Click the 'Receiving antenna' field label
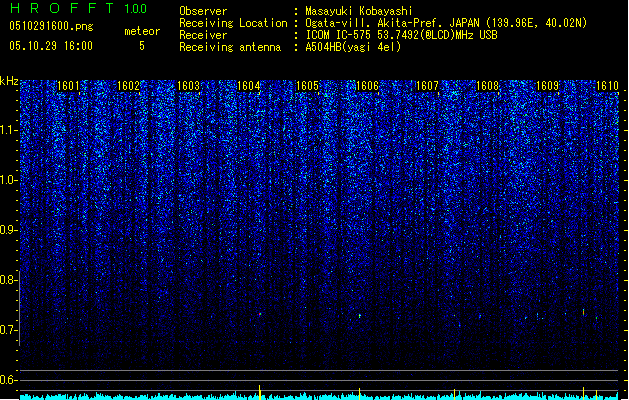 (230, 47)
